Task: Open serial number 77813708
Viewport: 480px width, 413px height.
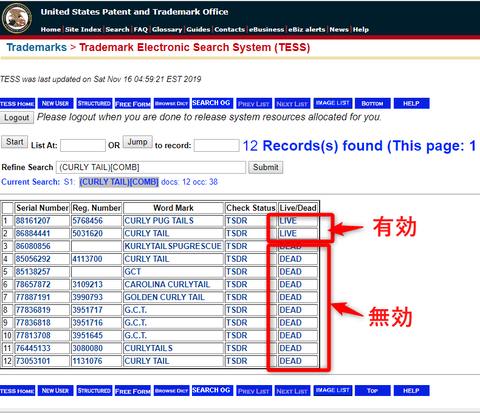Action: click(33, 335)
